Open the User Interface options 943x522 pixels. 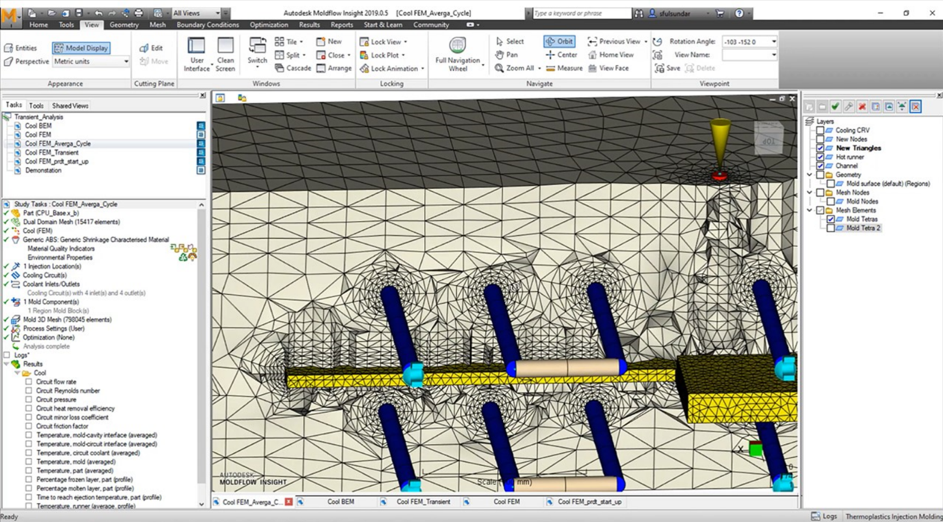[x=197, y=55]
